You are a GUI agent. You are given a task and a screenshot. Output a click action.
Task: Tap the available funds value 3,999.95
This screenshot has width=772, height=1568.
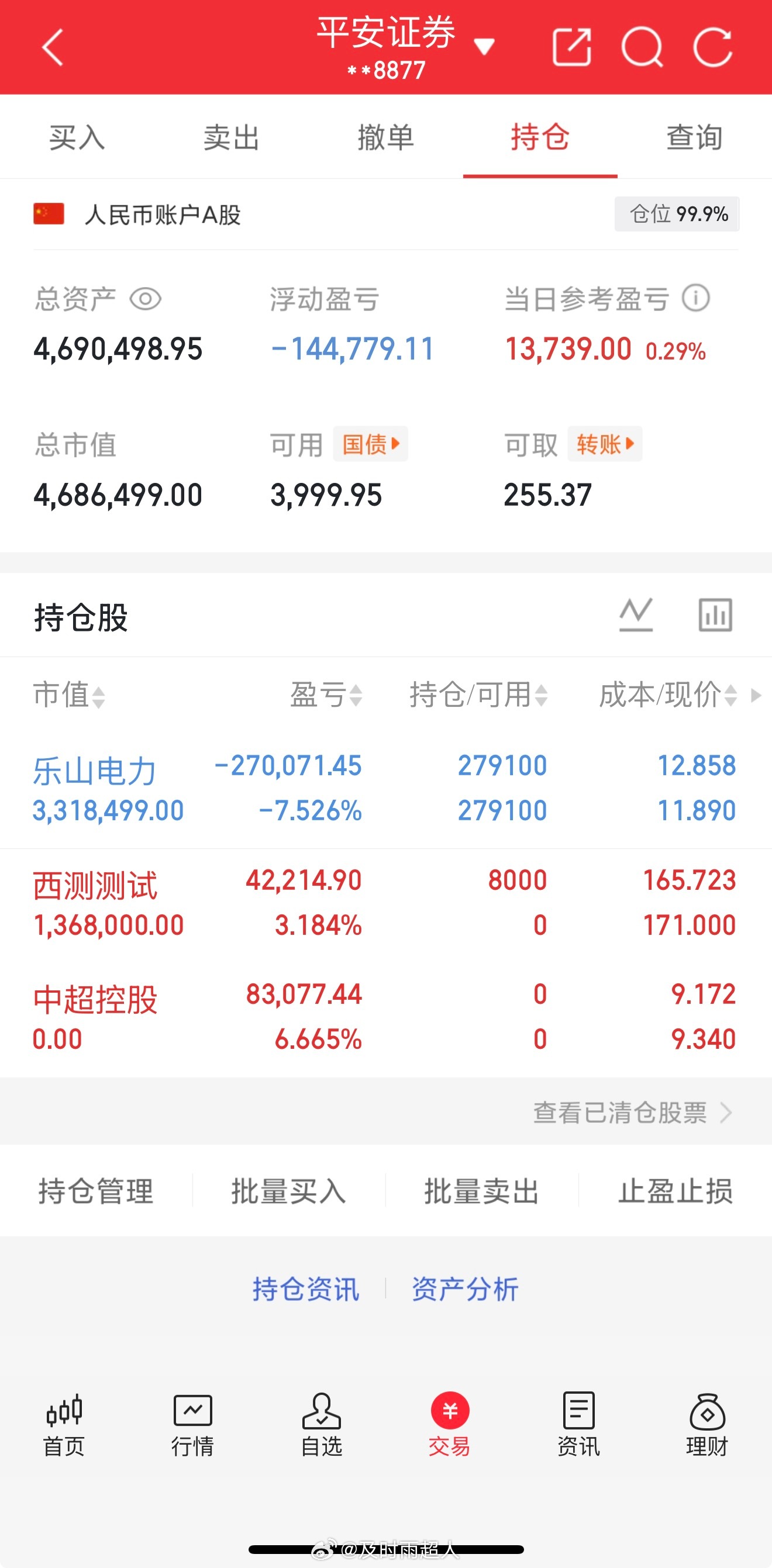coord(326,495)
